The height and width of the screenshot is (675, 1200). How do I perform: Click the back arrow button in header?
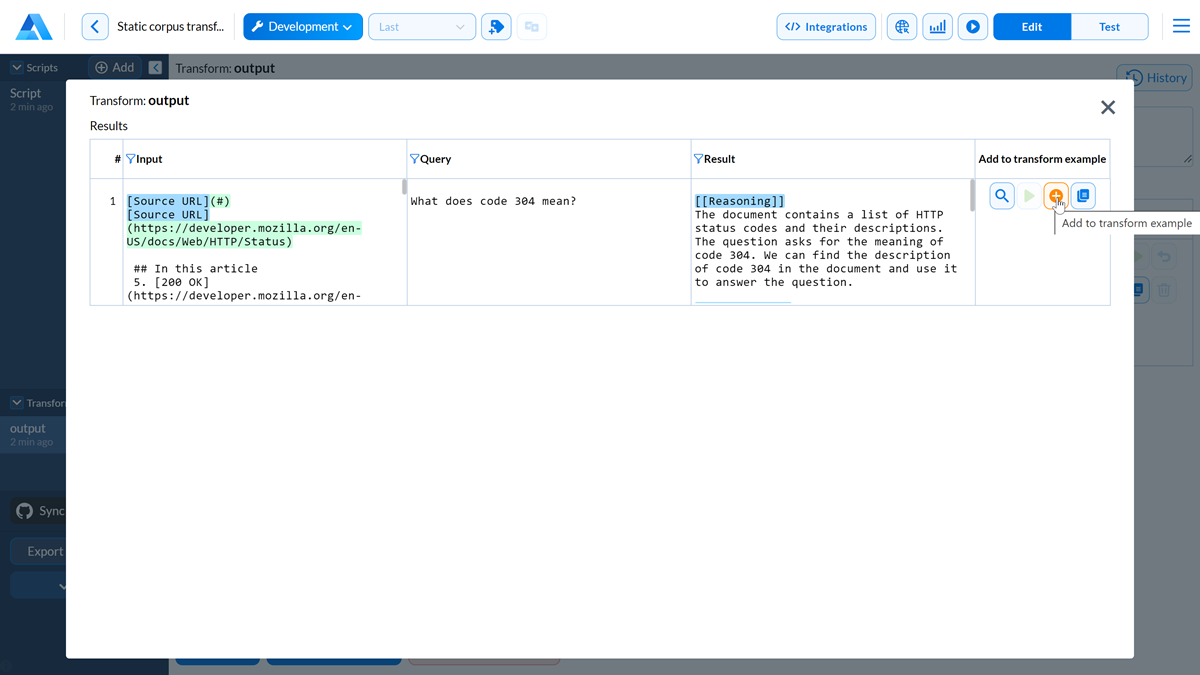pos(95,27)
